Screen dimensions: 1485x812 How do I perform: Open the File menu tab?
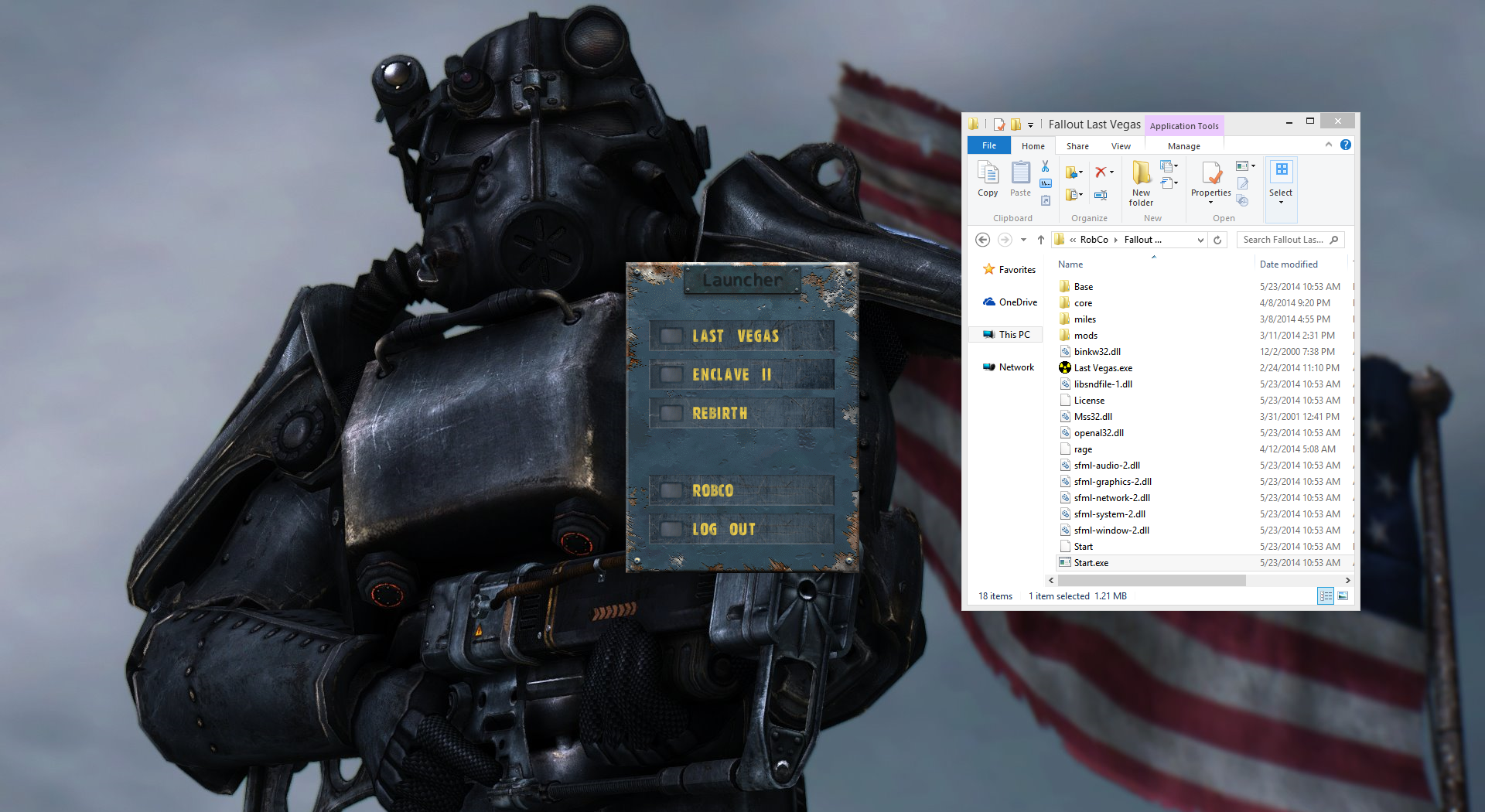pyautogui.click(x=989, y=145)
